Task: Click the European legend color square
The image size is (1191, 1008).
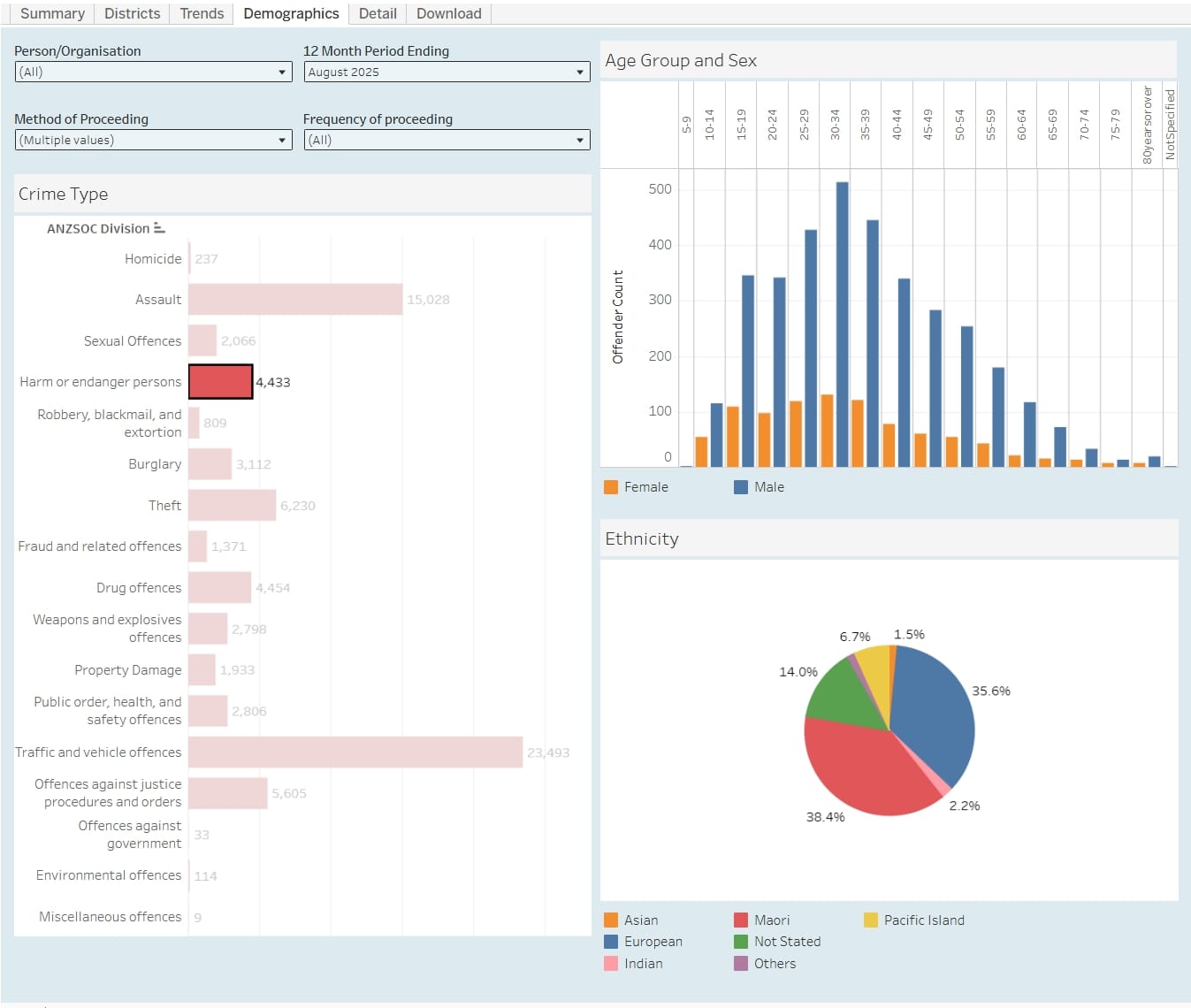Action: (611, 942)
